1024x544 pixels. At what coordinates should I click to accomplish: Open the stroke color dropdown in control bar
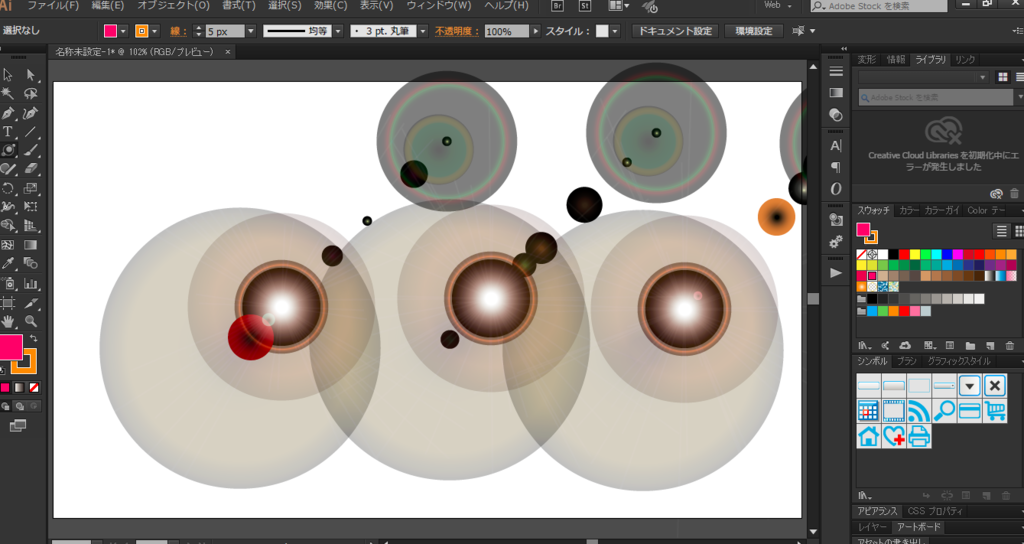[x=155, y=31]
